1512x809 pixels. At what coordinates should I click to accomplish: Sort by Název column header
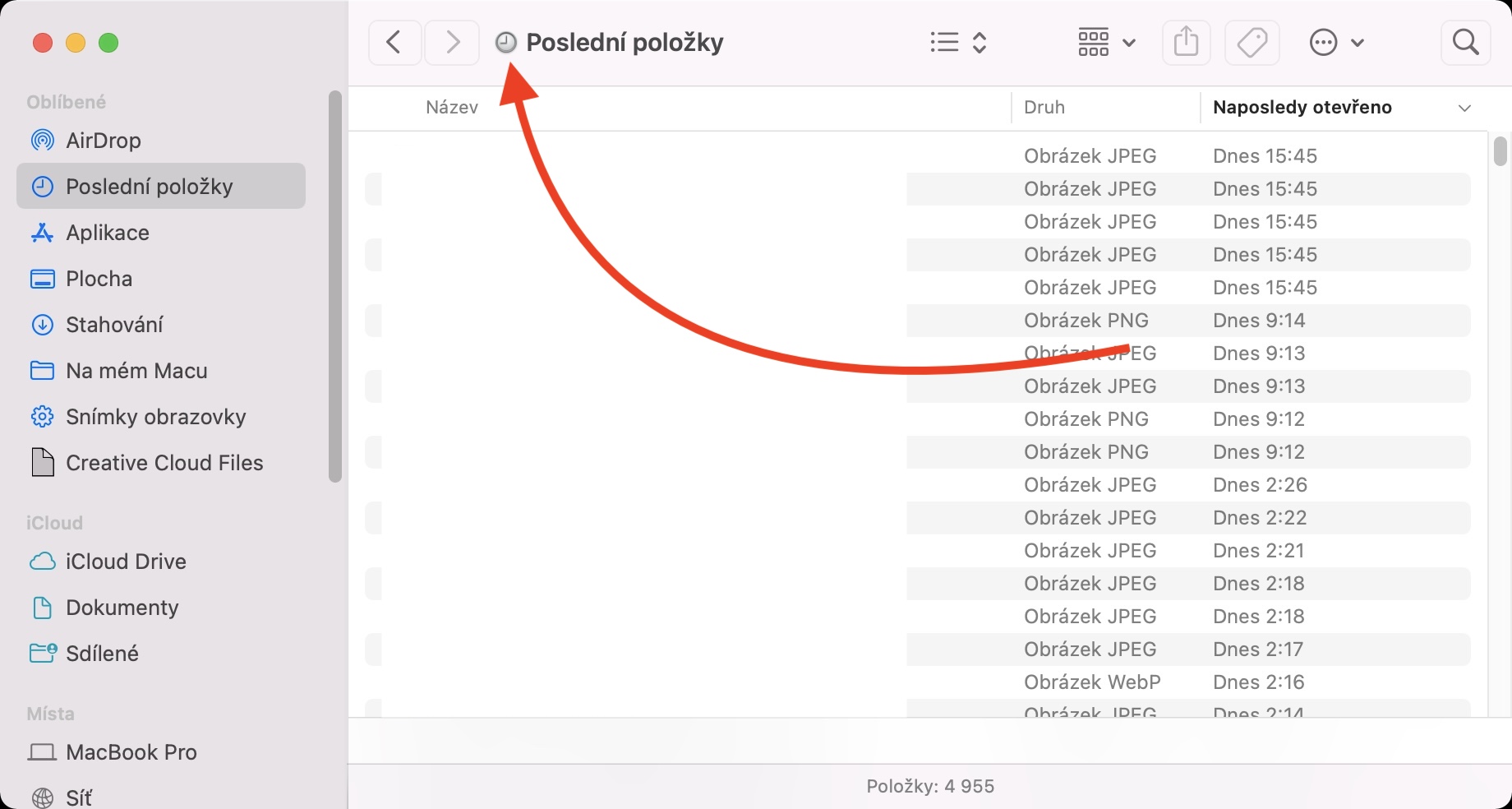(x=452, y=108)
